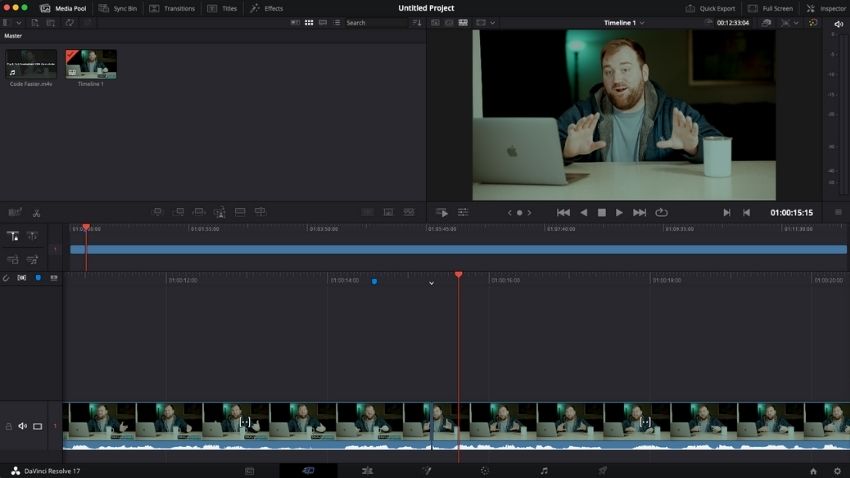Open the Effects panel

266,8
